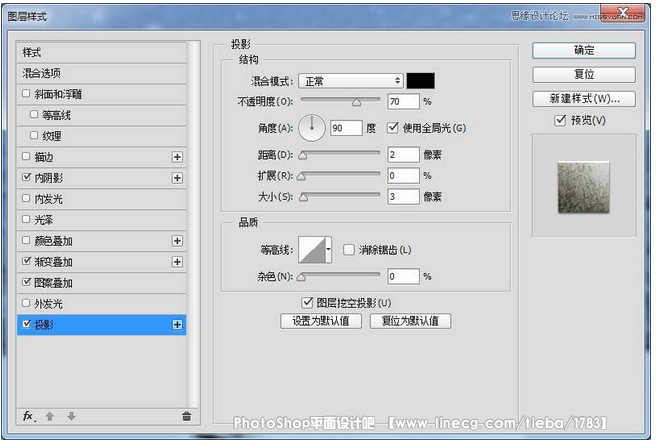Toggle 图层挖空投影 checkbox
The width and height of the screenshot is (657, 440).
[307, 302]
